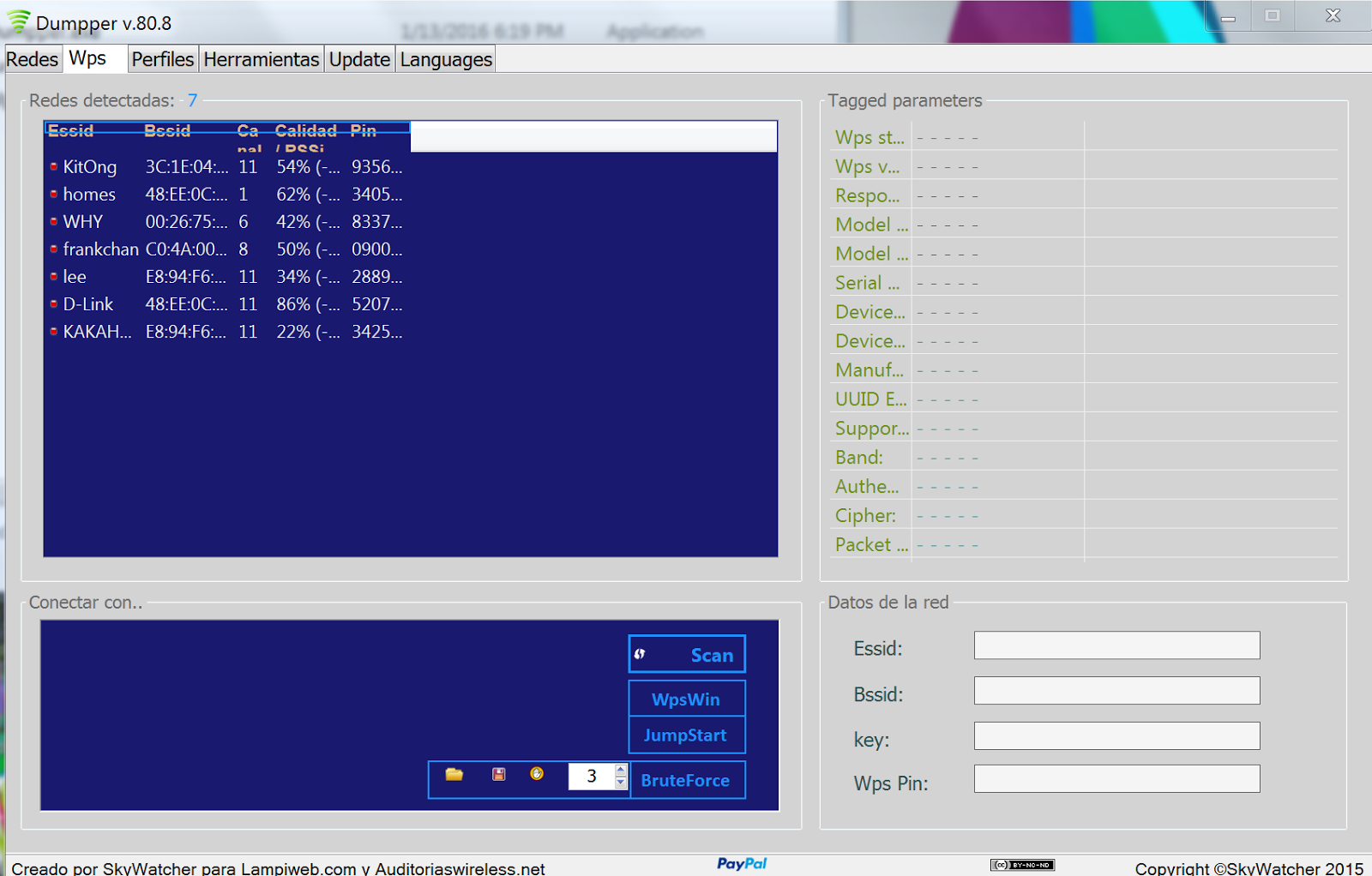
Task: Select the D-Link network name
Action: click(88, 304)
